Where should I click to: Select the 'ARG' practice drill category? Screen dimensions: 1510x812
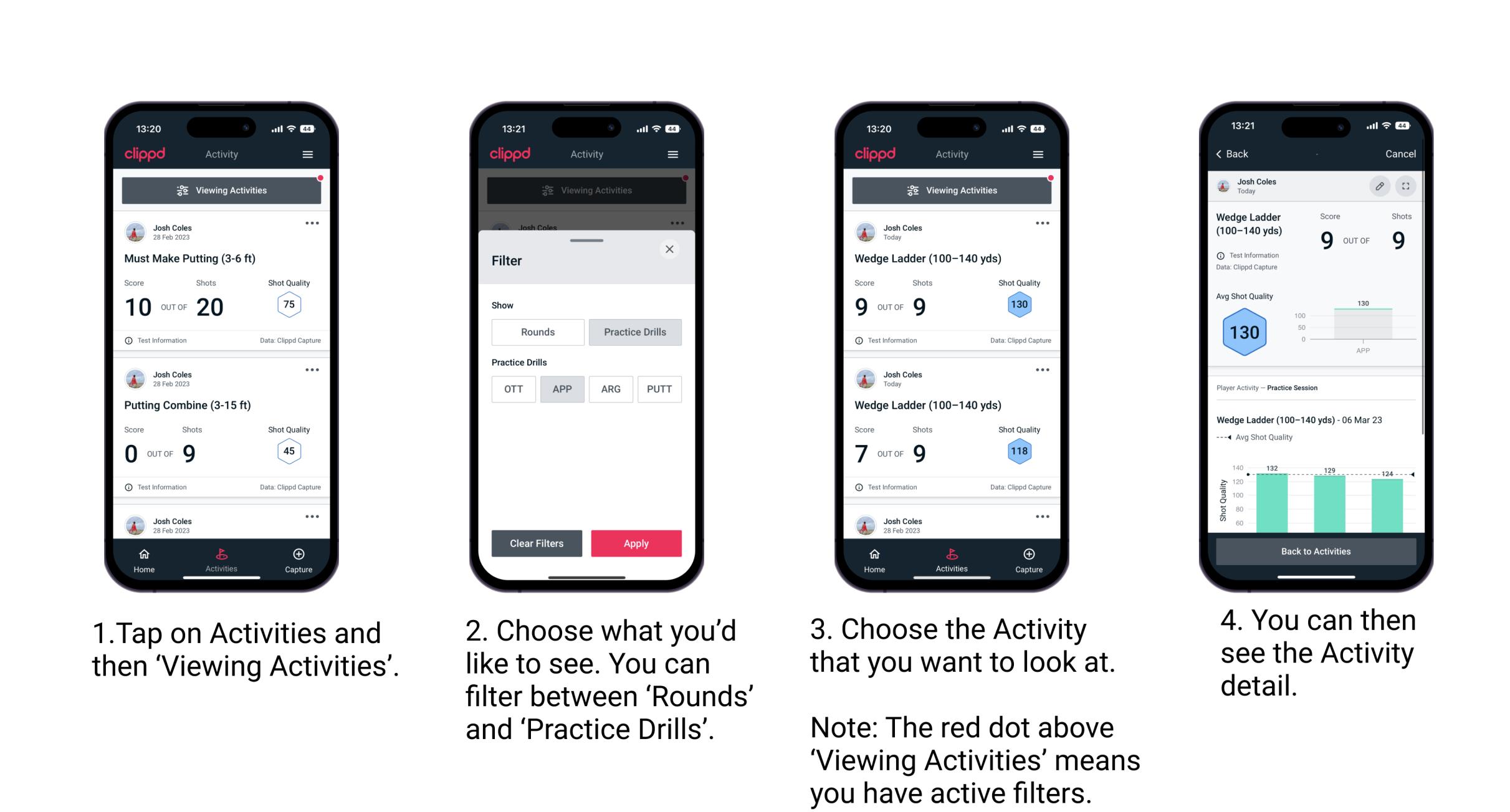click(610, 389)
